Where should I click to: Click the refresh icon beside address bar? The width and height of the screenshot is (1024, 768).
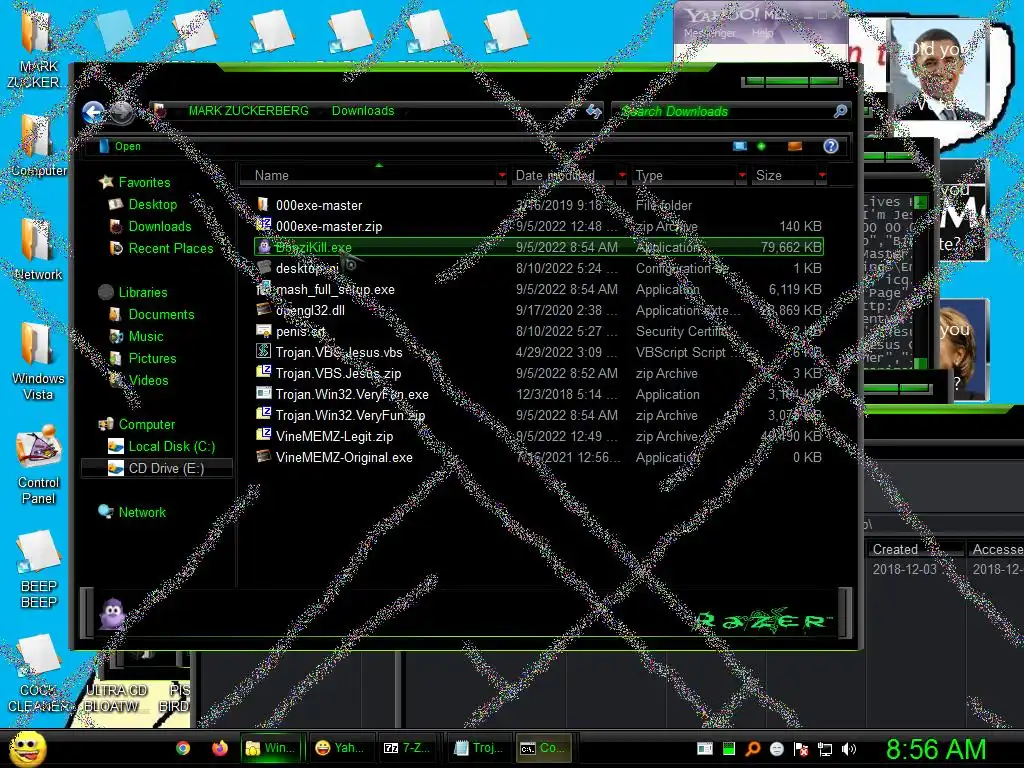pos(593,111)
